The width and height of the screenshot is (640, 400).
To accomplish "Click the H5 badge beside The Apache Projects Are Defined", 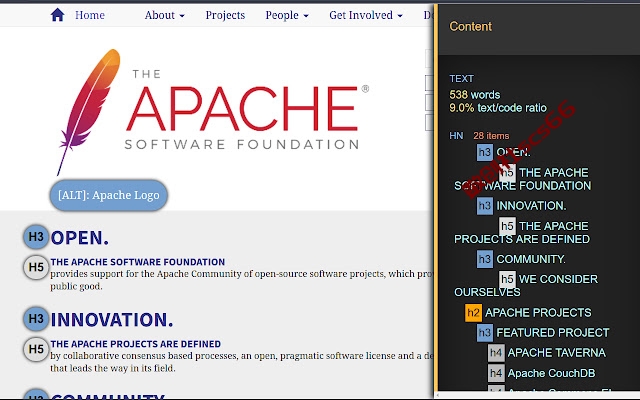I will [x=36, y=349].
